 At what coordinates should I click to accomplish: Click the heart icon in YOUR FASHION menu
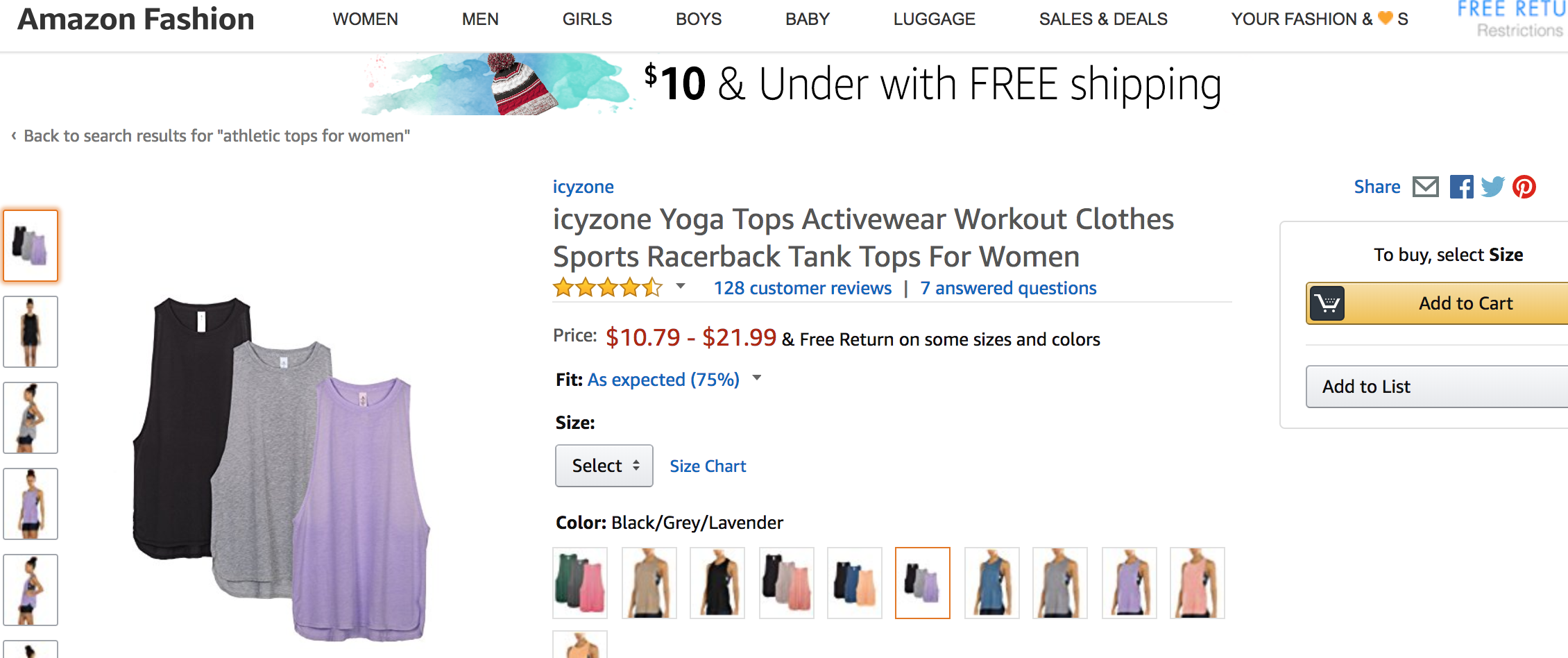click(1384, 19)
